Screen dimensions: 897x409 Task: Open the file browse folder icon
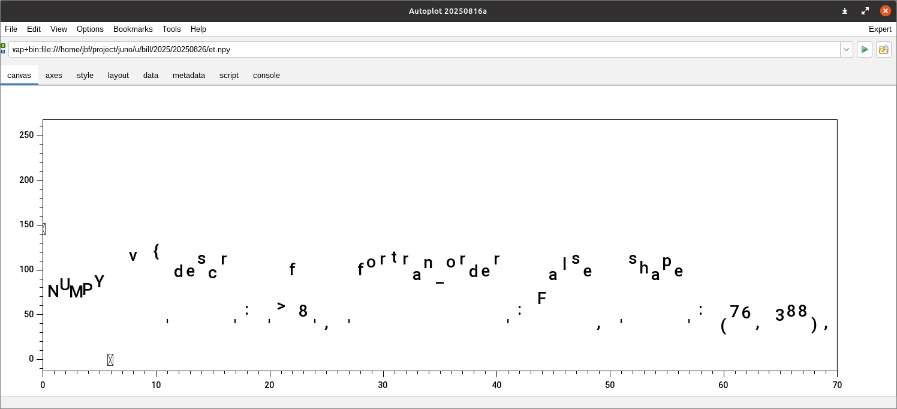tap(884, 49)
